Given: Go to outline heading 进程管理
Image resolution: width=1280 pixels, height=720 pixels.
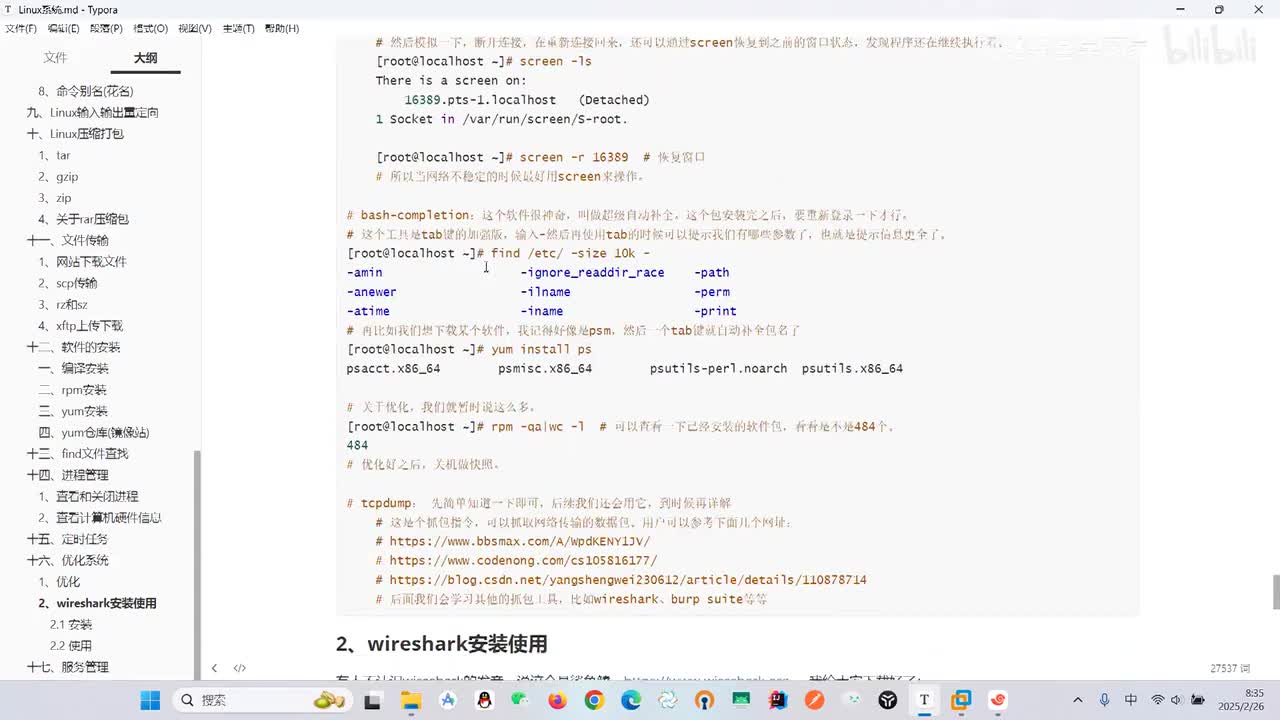Looking at the screenshot, I should click(x=68, y=475).
